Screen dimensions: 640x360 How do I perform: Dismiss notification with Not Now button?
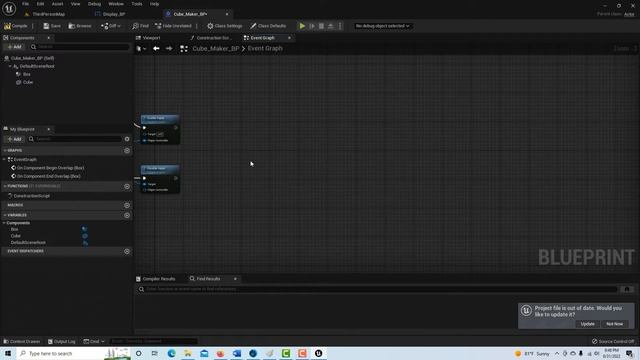pos(614,324)
